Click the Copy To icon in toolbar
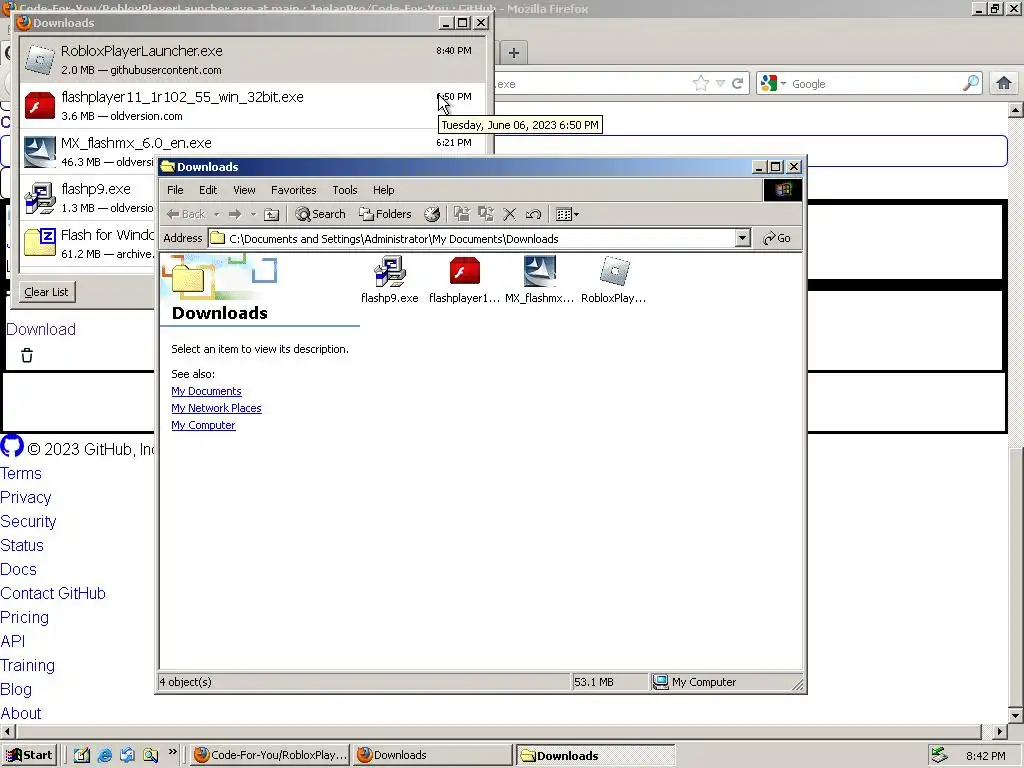The width and height of the screenshot is (1024, 768). pyautogui.click(x=485, y=214)
